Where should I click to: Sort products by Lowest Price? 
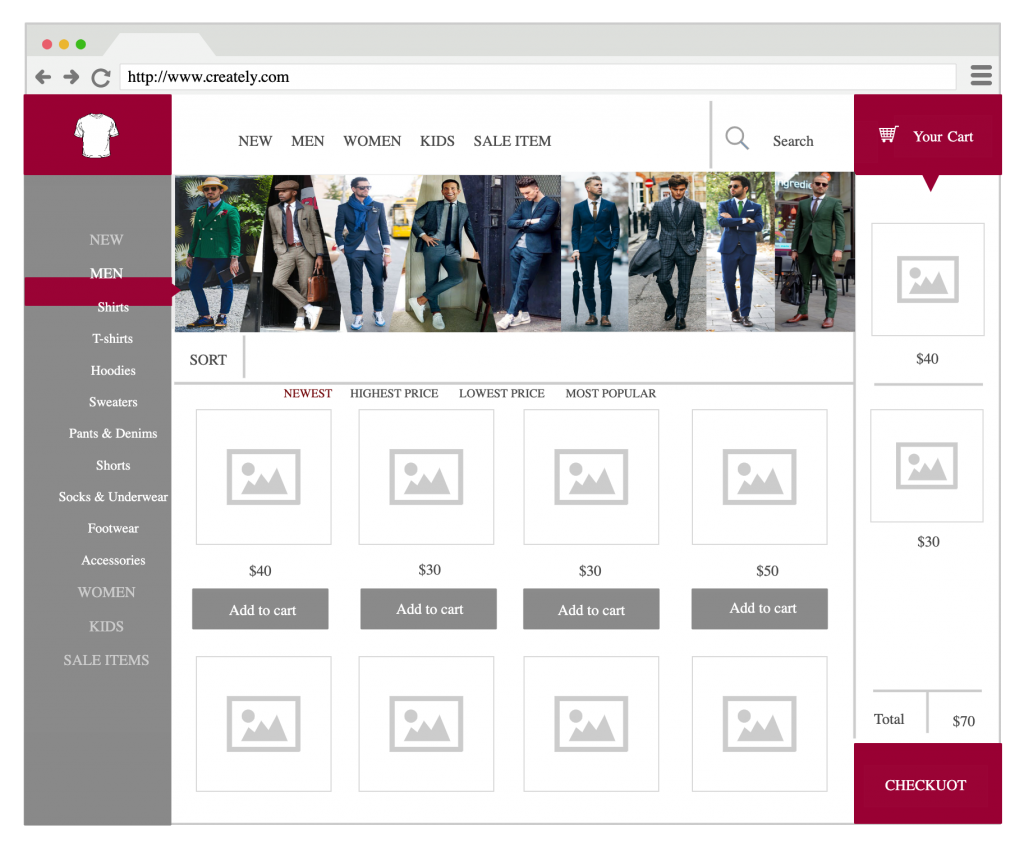(501, 393)
